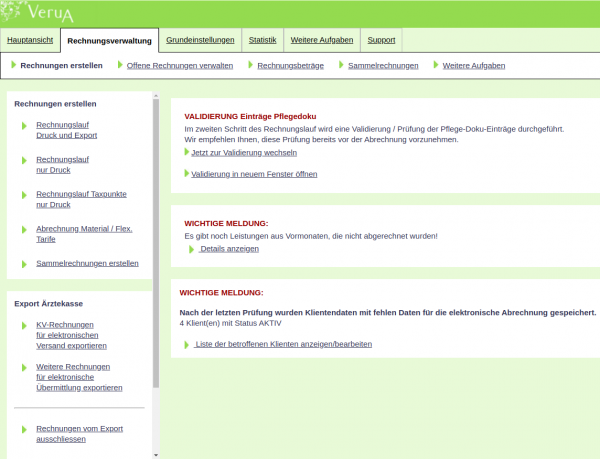Click arrow icon beside Abrechnung Material
600x459 pixels.
24,230
